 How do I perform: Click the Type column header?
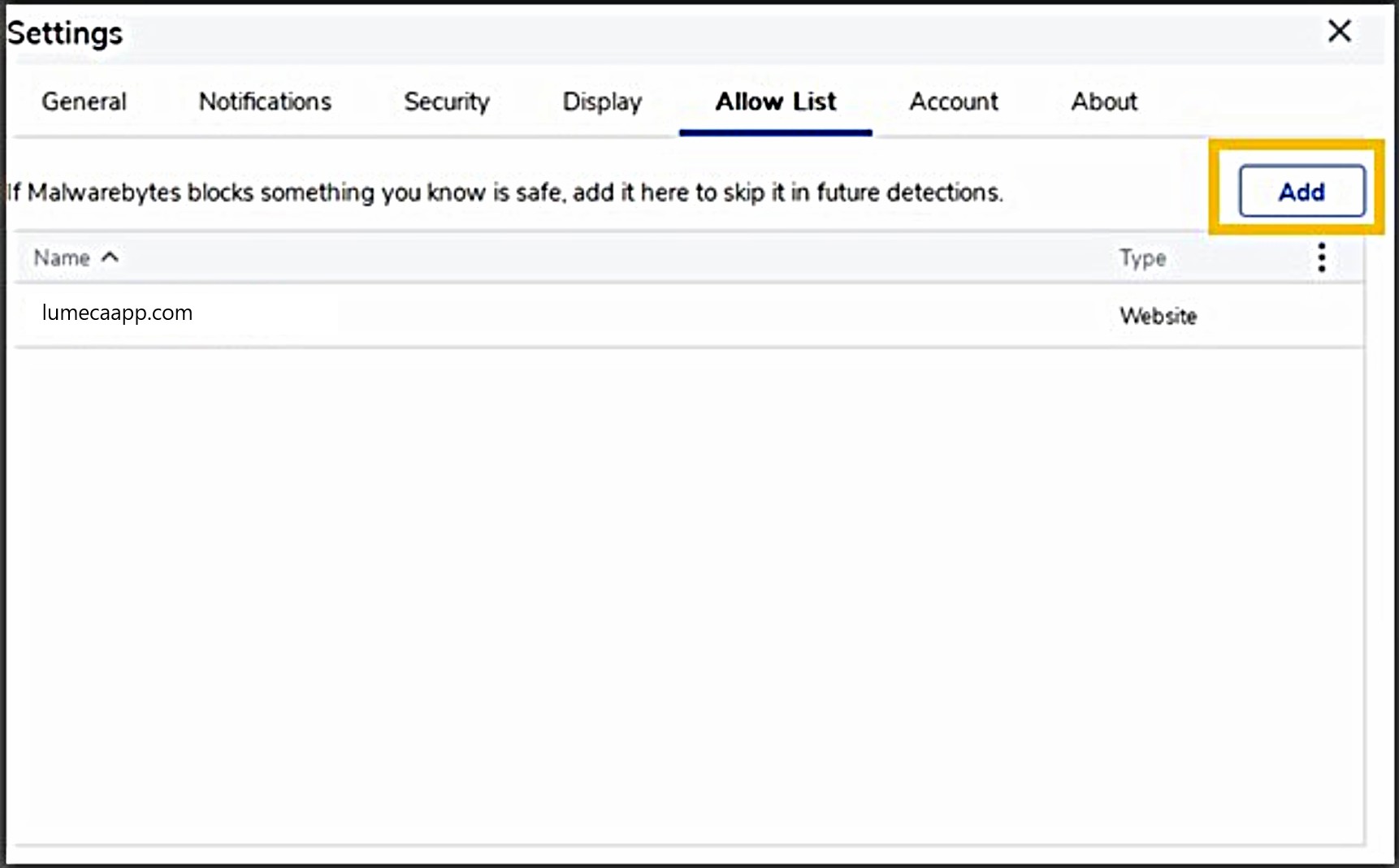pos(1142,258)
